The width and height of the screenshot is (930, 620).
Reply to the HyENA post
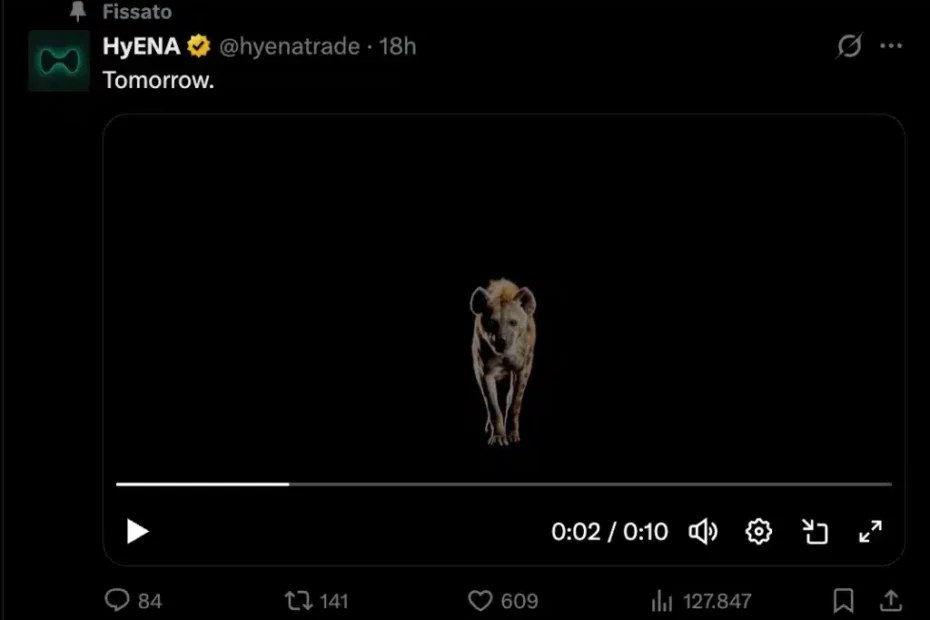tap(119, 601)
